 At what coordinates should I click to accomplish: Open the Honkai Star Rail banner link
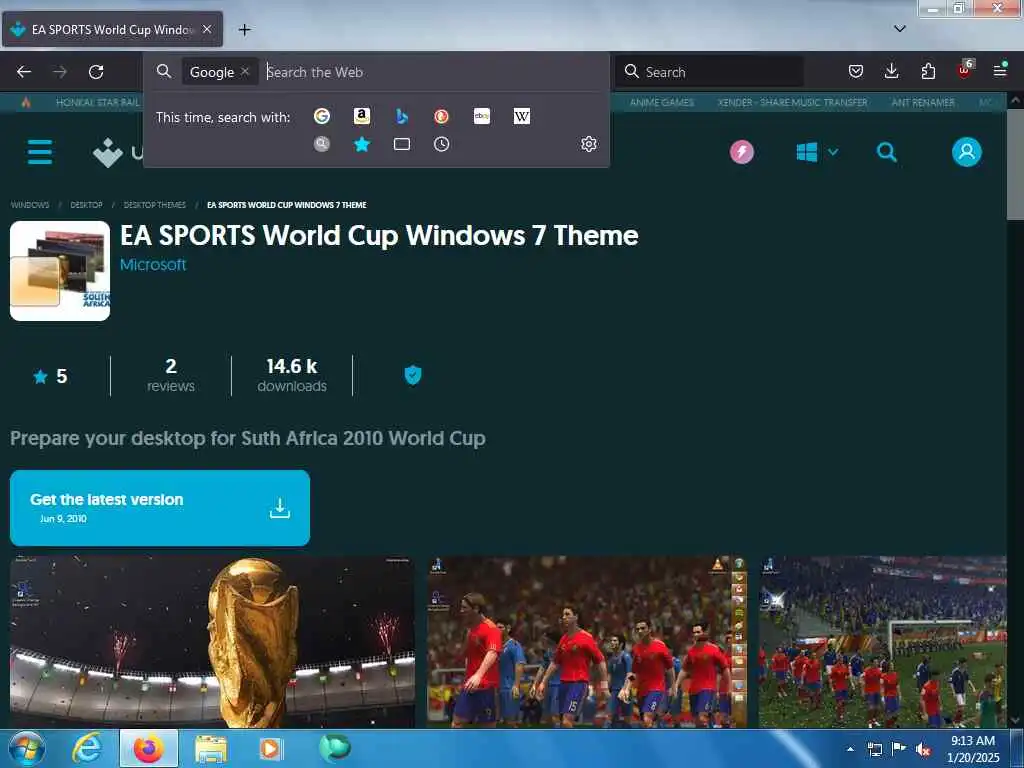[x=97, y=103]
